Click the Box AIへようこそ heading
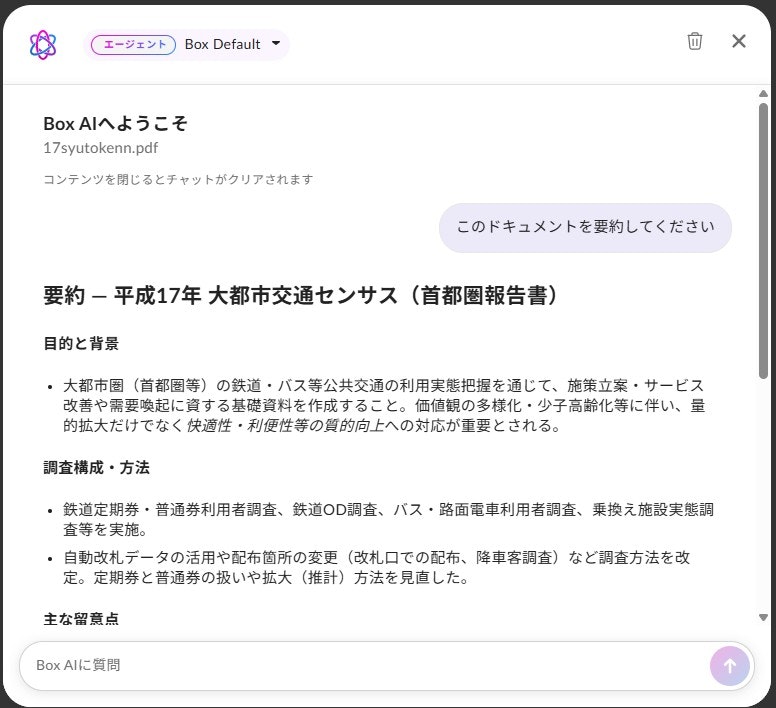The height and width of the screenshot is (708, 776). pyautogui.click(x=115, y=124)
